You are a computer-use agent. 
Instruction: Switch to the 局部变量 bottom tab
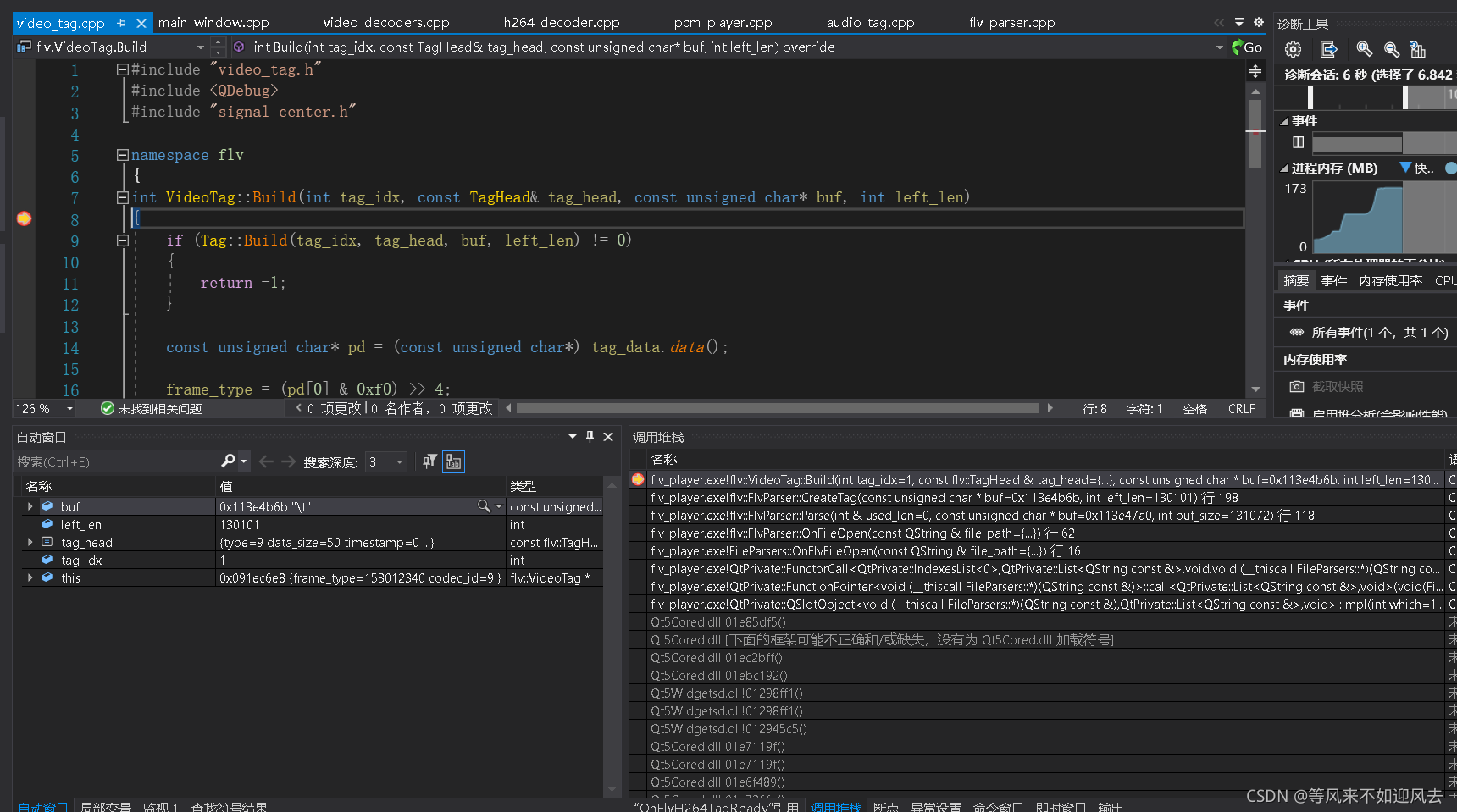pos(106,806)
